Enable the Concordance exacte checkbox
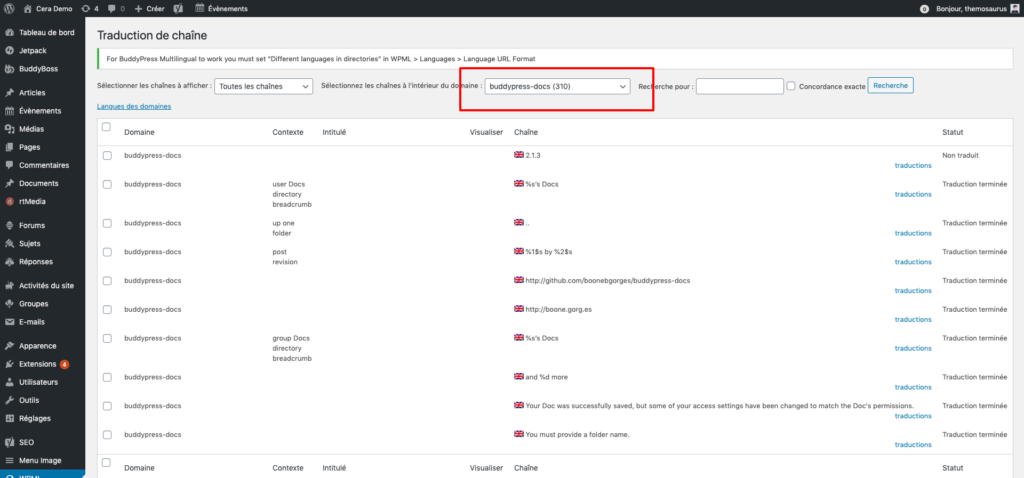Screen dimensions: 1024x478 click(791, 86)
